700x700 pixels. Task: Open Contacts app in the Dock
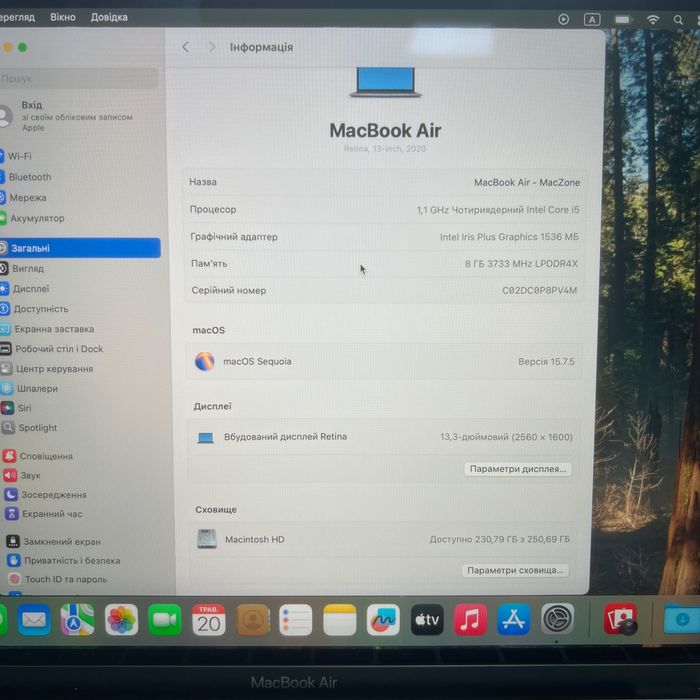253,620
